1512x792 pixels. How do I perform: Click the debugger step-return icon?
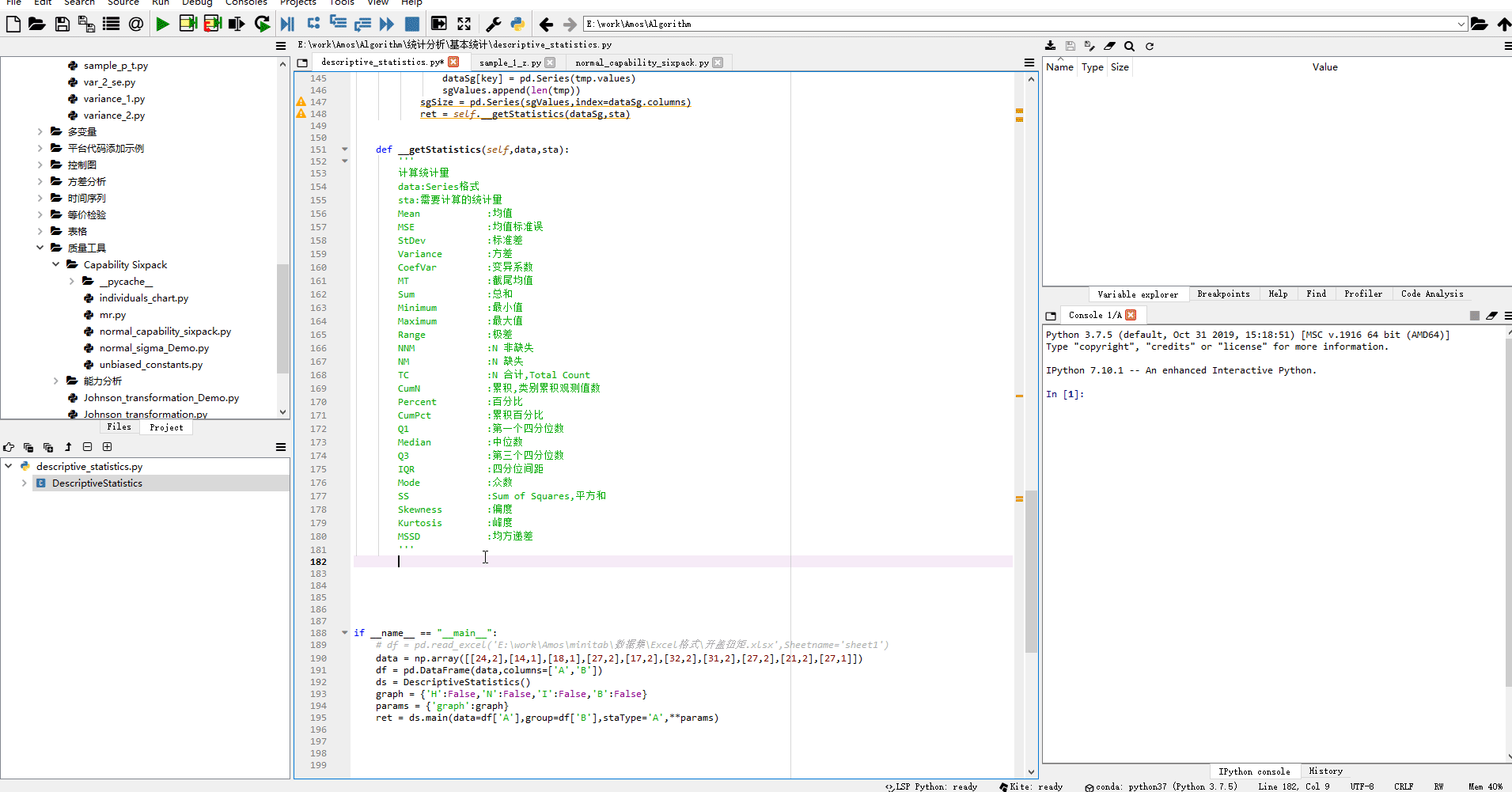(362, 24)
